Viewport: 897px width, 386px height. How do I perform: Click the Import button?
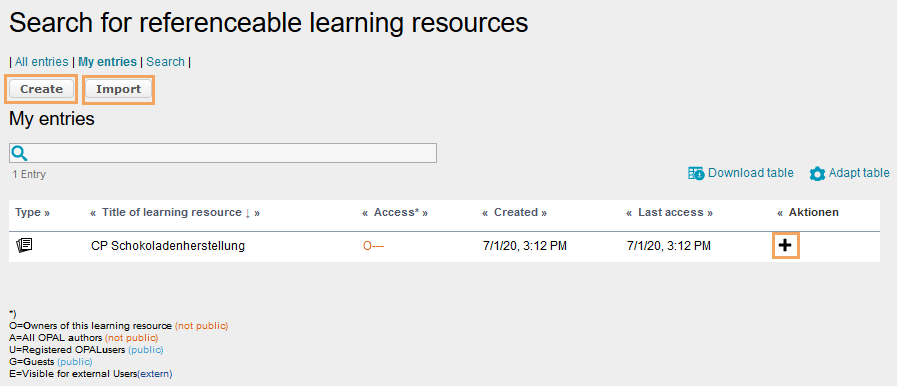click(x=118, y=89)
